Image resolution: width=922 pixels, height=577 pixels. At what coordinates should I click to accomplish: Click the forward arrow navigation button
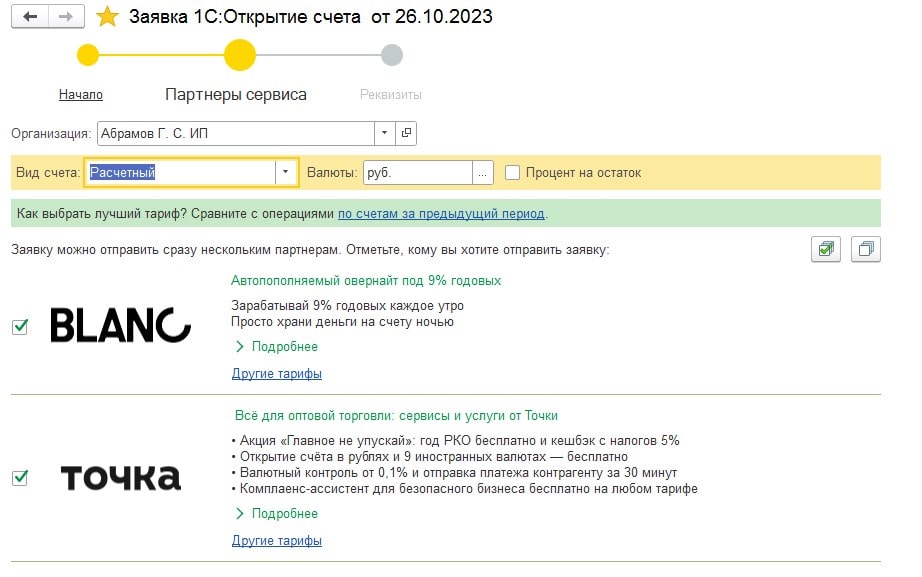(x=66, y=16)
